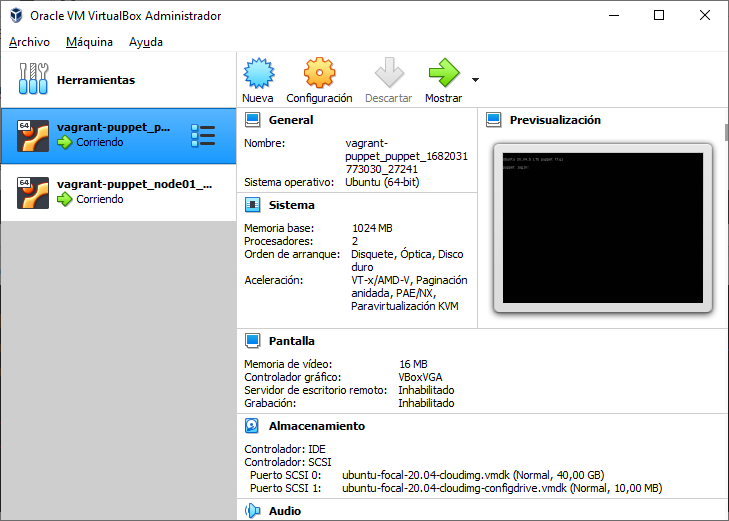Click the Herramientas label
729x521 pixels.
[x=96, y=80]
